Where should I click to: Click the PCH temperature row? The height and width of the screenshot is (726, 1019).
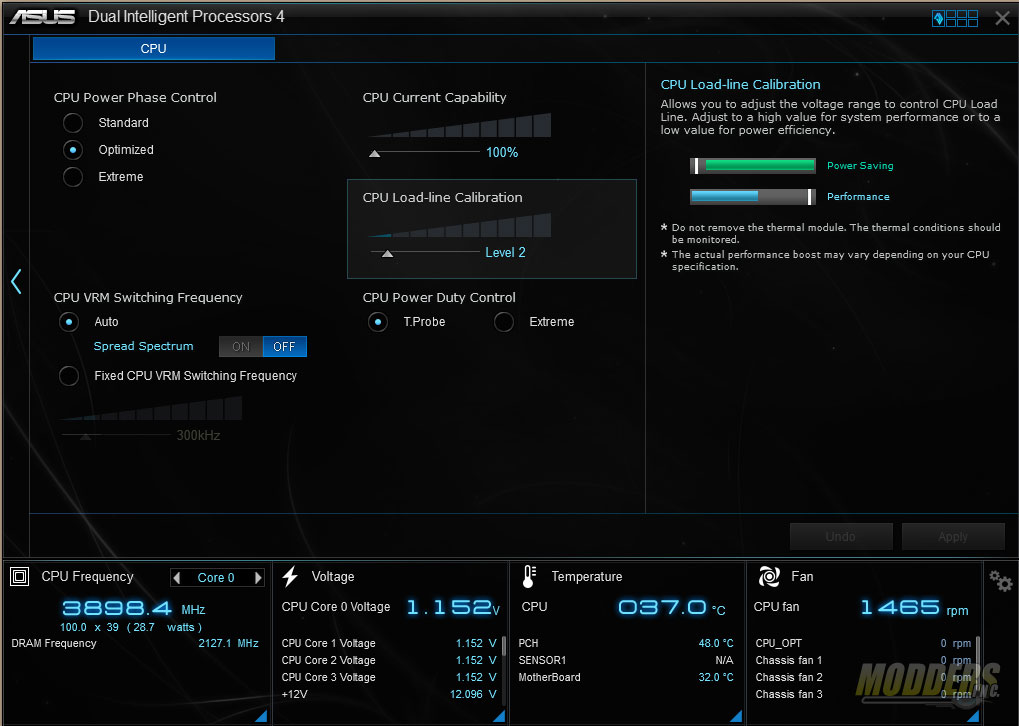click(626, 643)
